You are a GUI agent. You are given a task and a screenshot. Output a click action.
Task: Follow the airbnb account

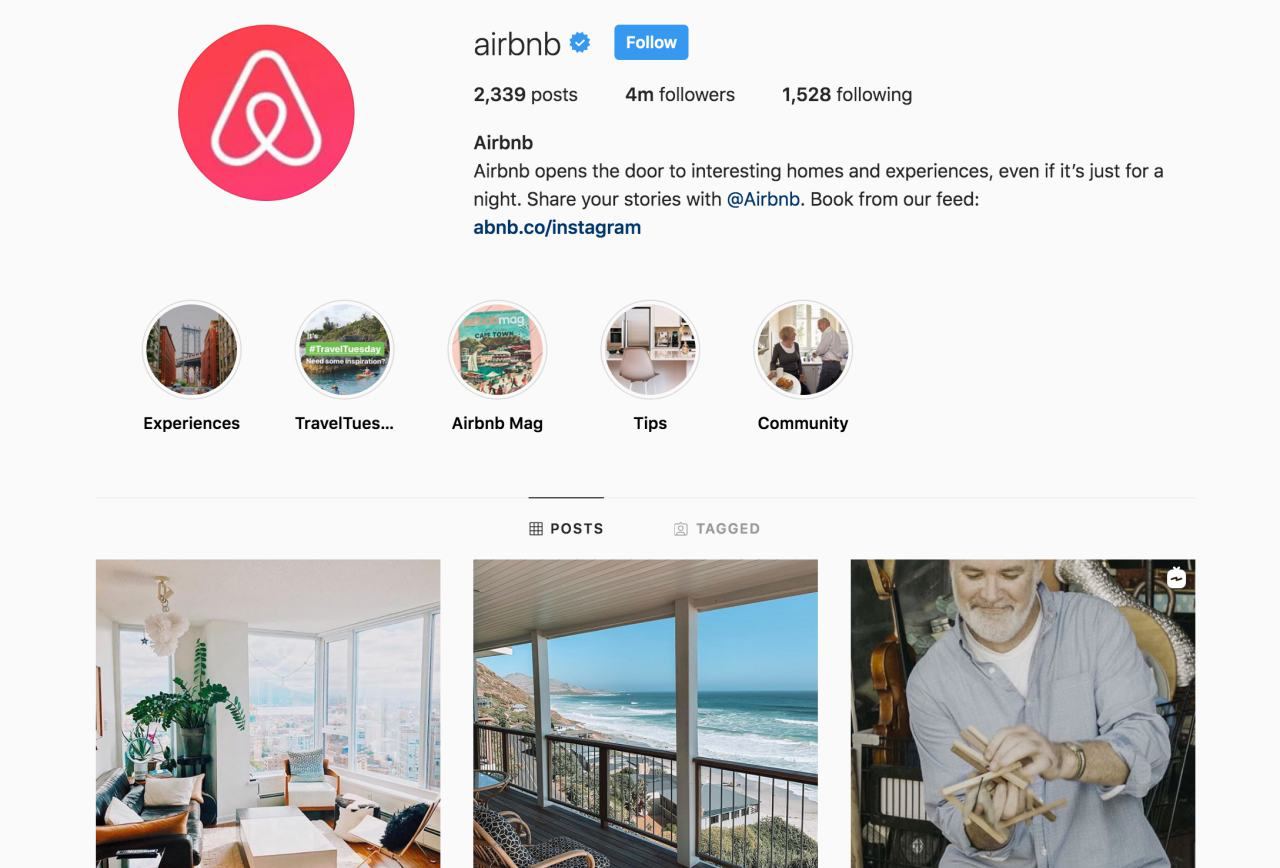click(x=651, y=43)
